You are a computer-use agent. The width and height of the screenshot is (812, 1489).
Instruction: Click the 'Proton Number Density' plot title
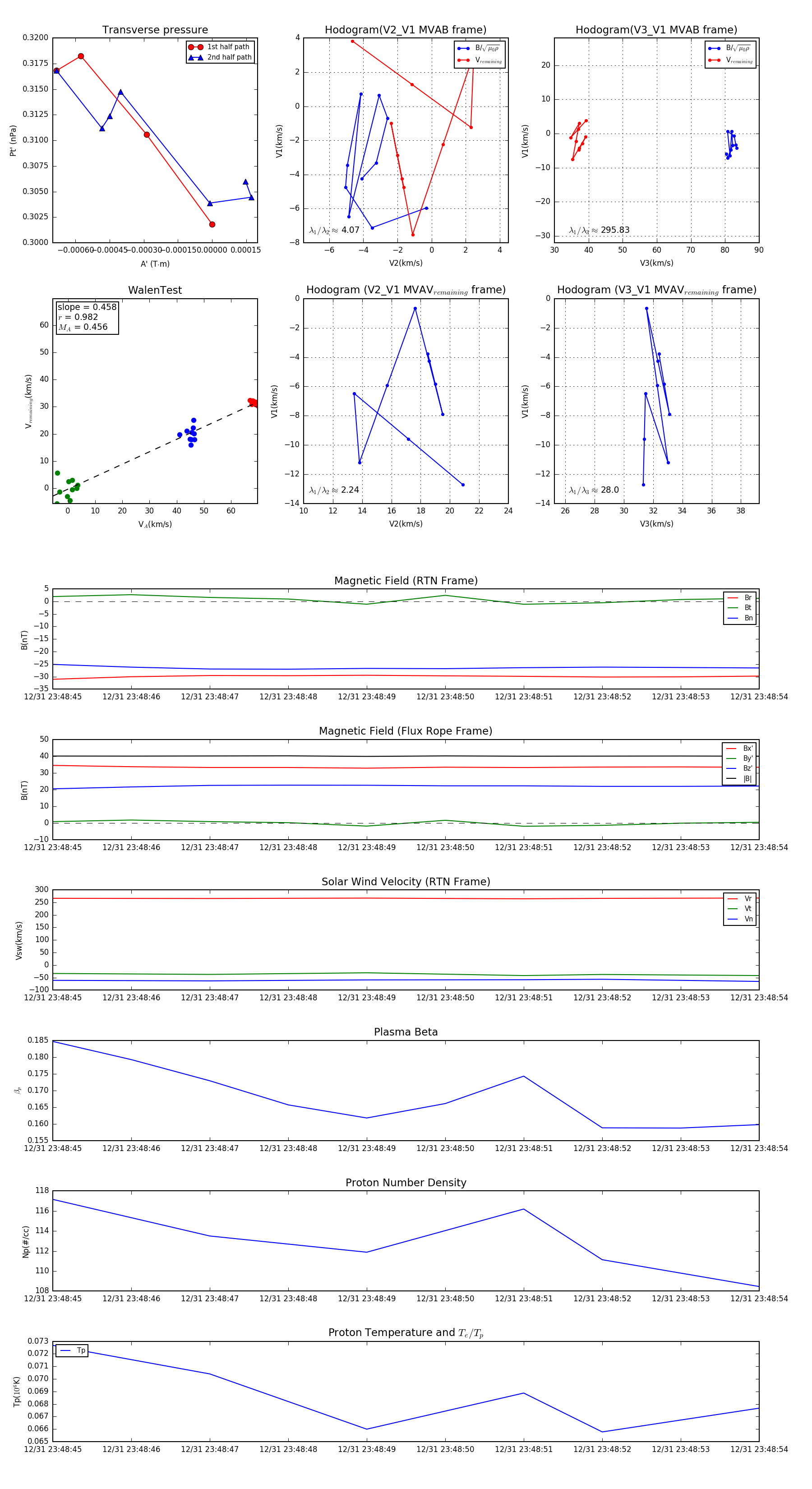click(x=406, y=1182)
